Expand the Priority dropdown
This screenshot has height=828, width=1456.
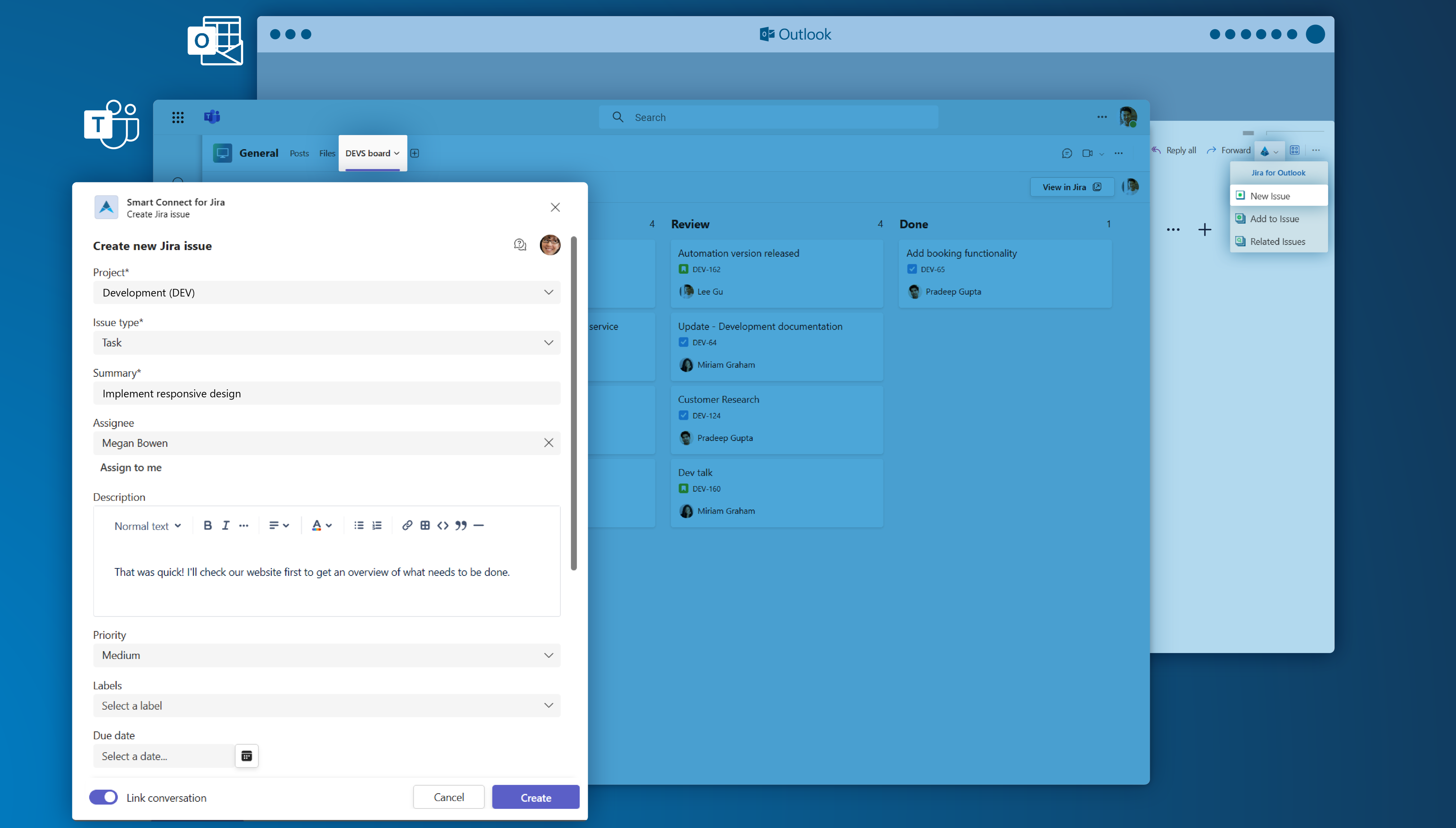(x=326, y=655)
